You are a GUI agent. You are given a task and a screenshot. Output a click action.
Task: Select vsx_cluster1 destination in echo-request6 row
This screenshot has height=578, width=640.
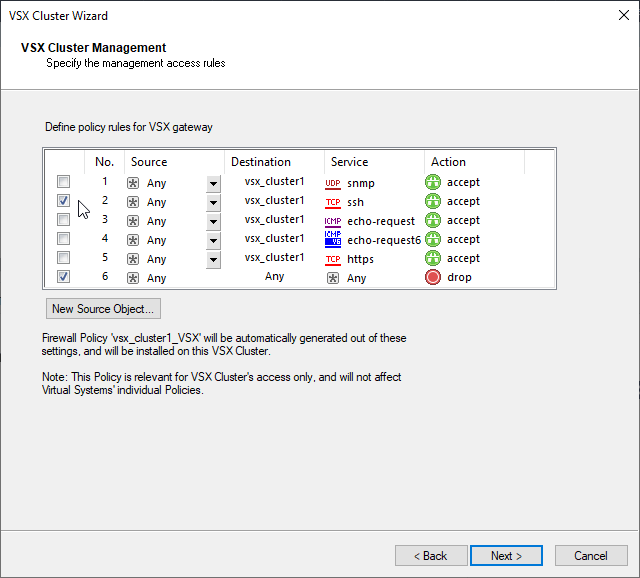[274, 238]
